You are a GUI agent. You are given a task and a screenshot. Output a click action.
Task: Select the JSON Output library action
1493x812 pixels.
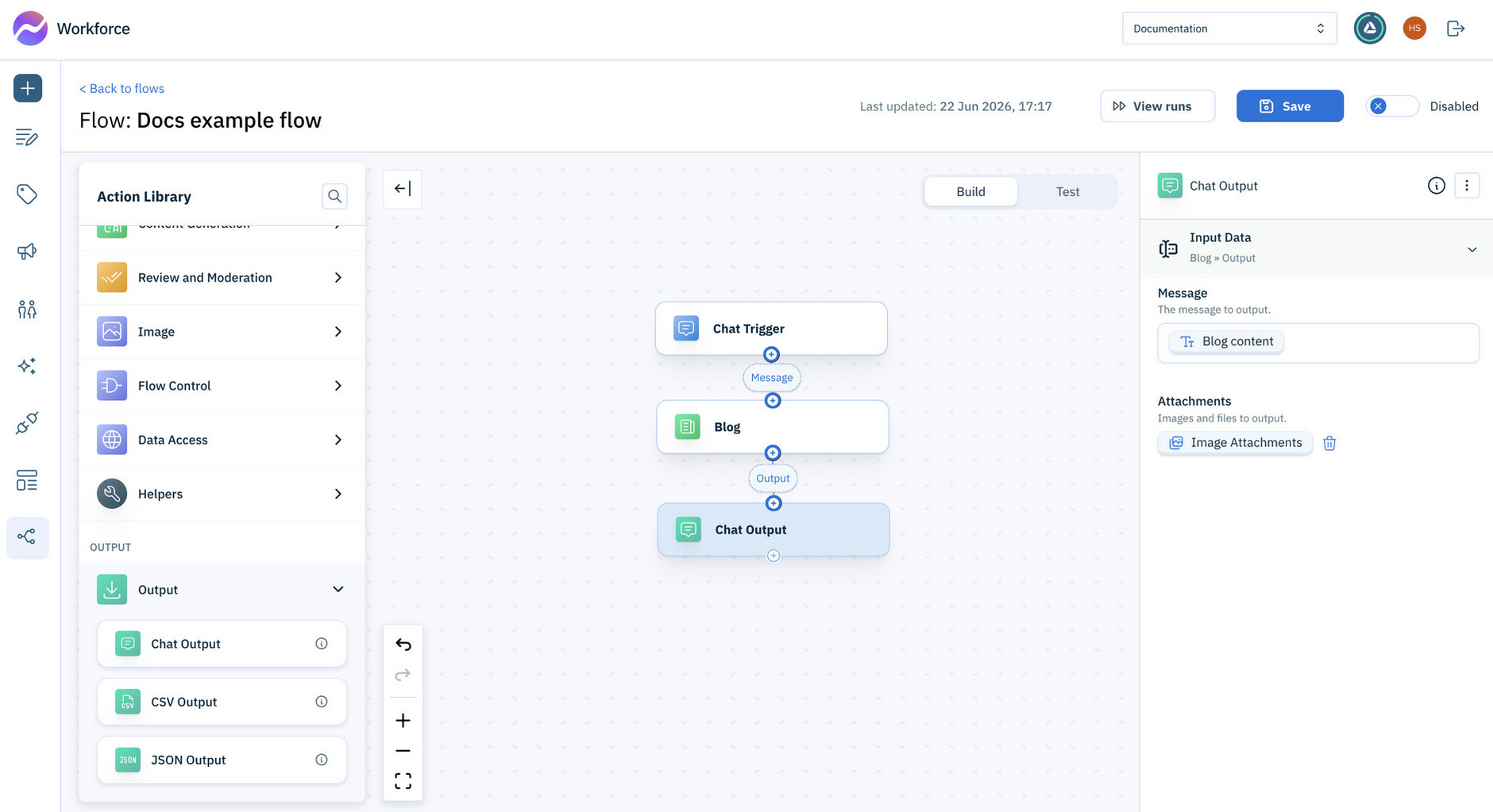click(222, 760)
